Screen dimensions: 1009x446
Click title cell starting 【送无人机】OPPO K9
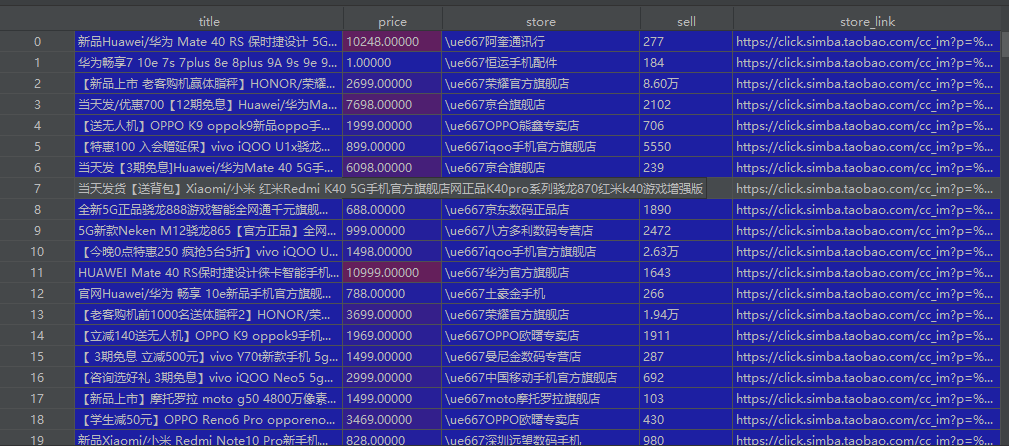209,125
